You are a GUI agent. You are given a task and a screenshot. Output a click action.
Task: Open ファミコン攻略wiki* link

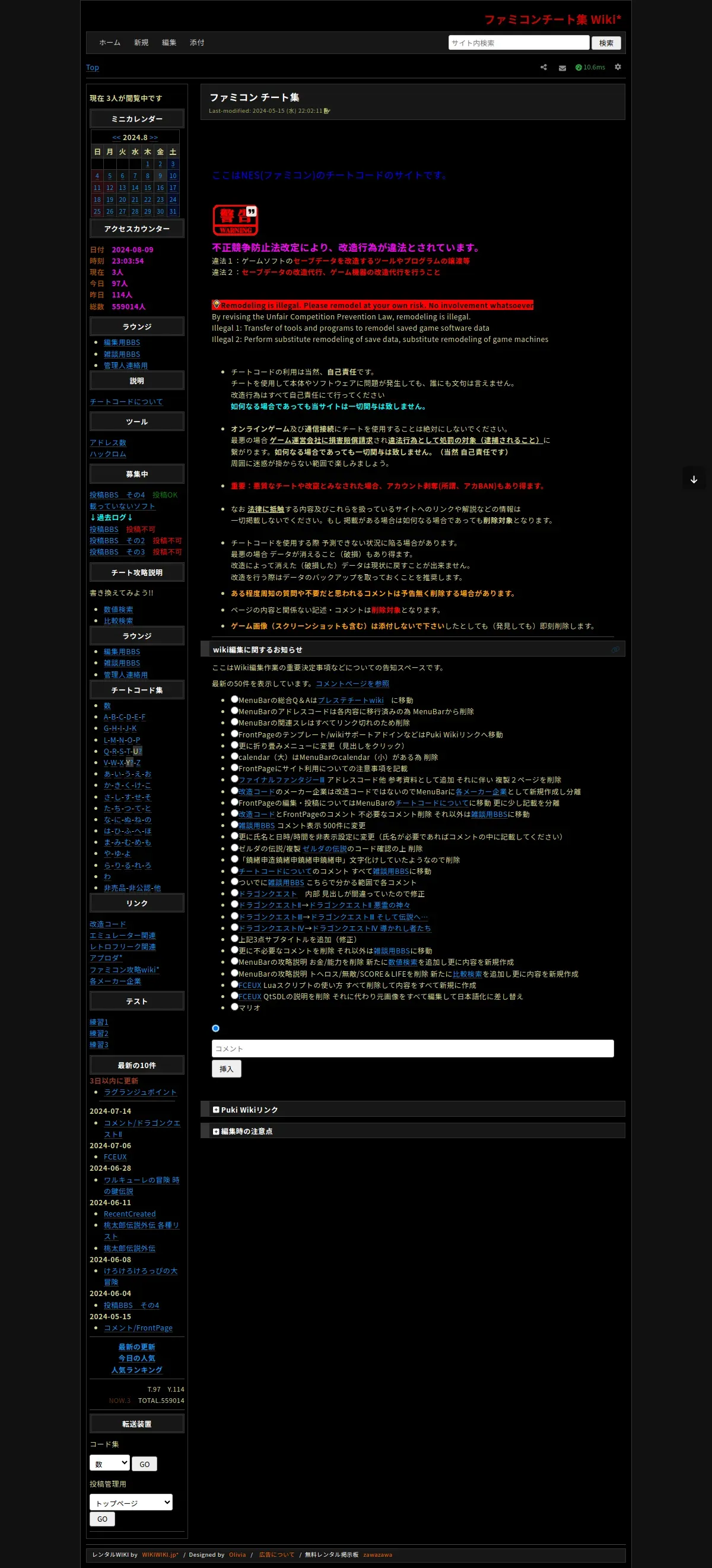124,969
